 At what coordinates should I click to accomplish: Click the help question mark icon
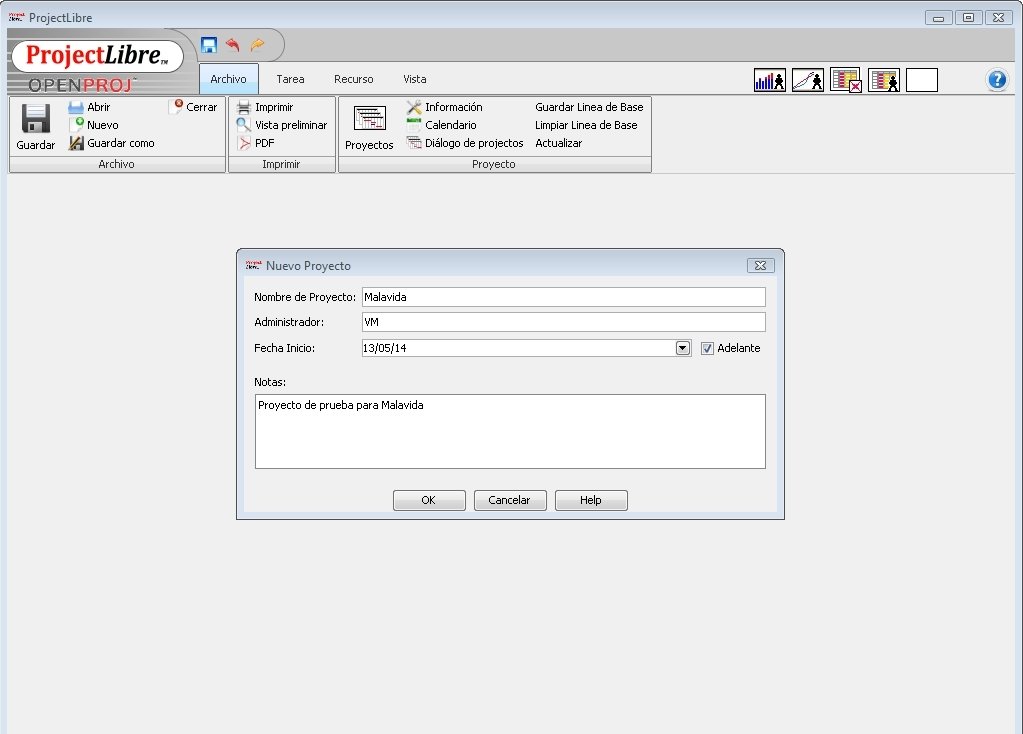(x=997, y=80)
